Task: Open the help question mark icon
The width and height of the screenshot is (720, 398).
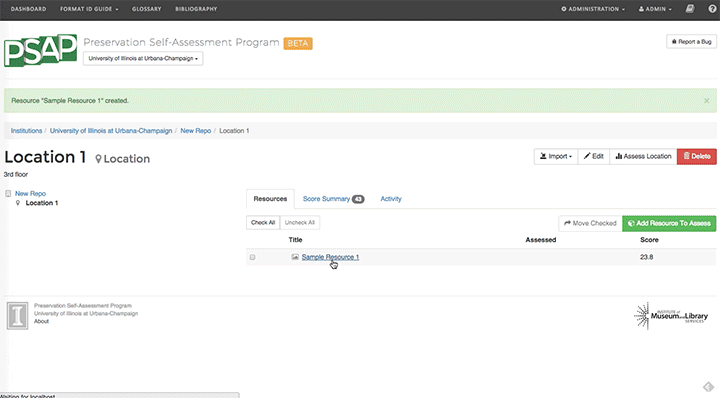Action: [x=712, y=9]
